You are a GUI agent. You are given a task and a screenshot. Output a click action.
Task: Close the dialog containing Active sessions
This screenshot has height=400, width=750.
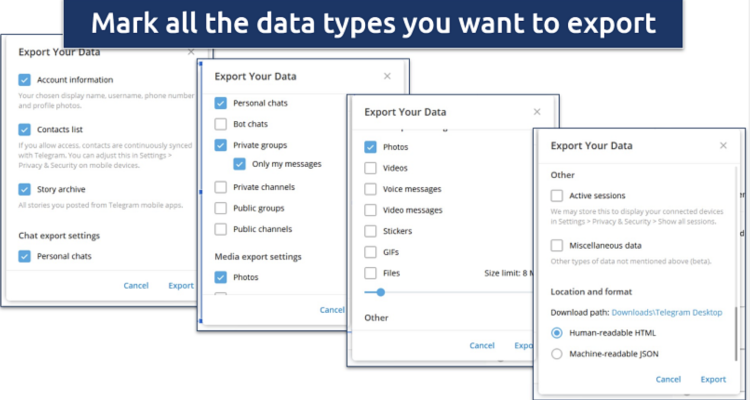pyautogui.click(x=723, y=146)
